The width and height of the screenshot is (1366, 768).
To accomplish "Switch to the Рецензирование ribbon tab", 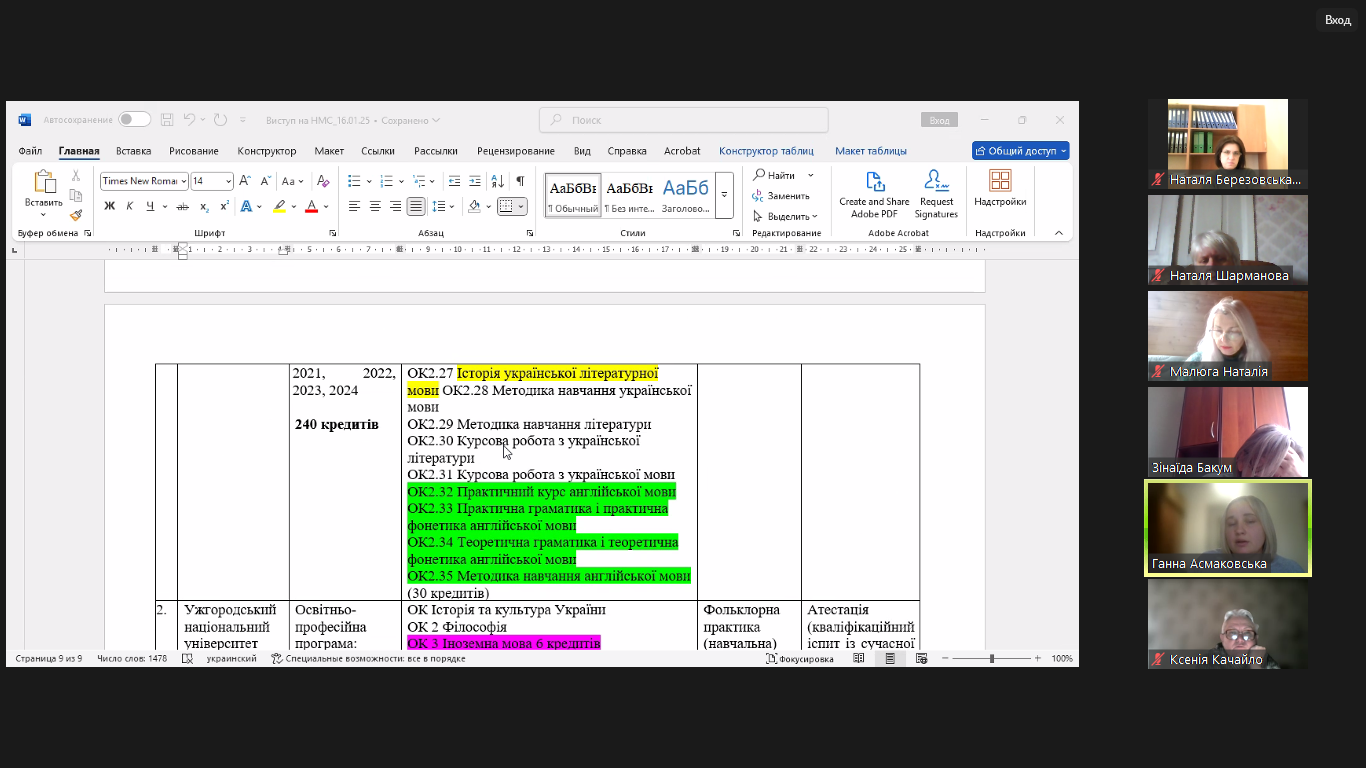I will [515, 151].
